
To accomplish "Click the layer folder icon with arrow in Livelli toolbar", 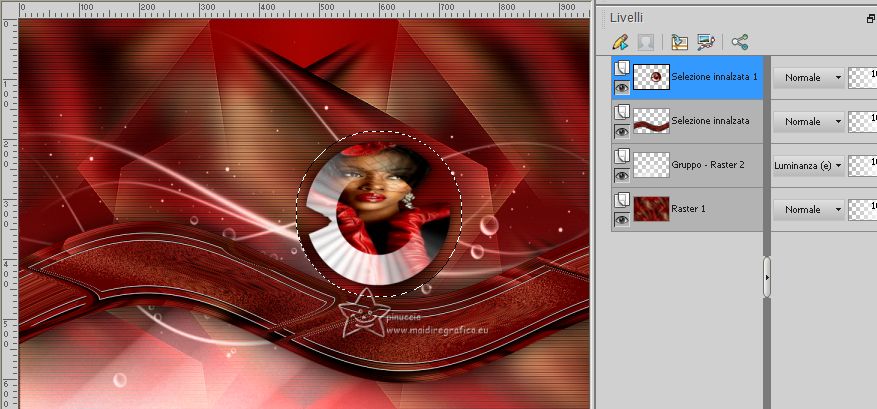I will click(679, 43).
